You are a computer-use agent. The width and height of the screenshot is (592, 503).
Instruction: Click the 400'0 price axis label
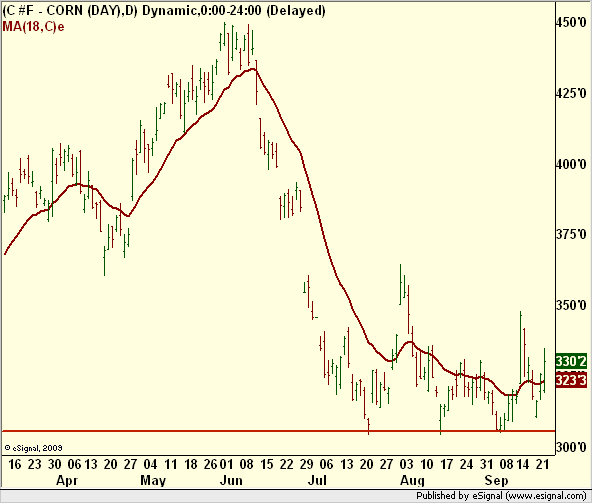tap(571, 164)
